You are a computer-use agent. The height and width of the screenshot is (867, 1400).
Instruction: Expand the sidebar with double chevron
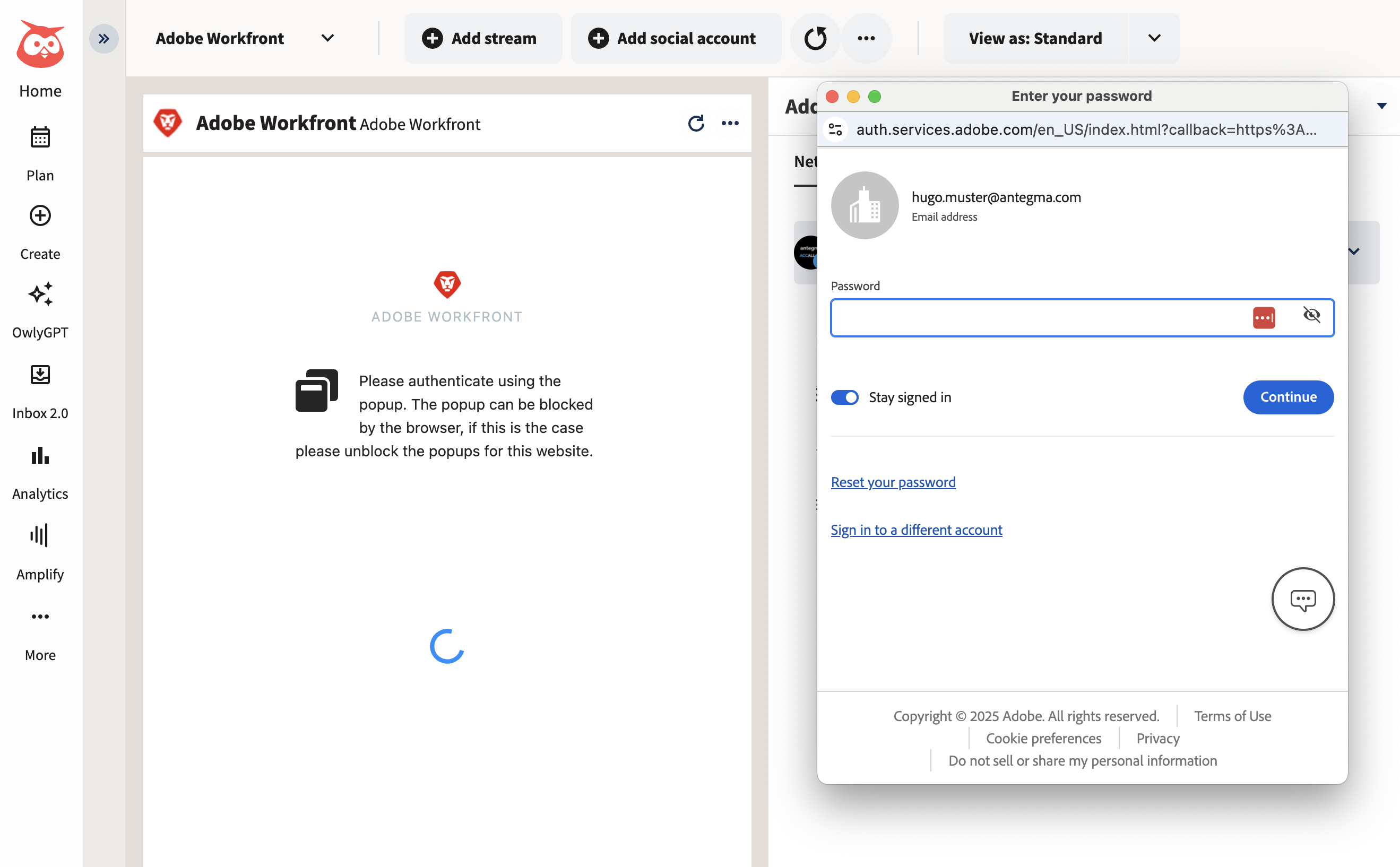(x=104, y=38)
